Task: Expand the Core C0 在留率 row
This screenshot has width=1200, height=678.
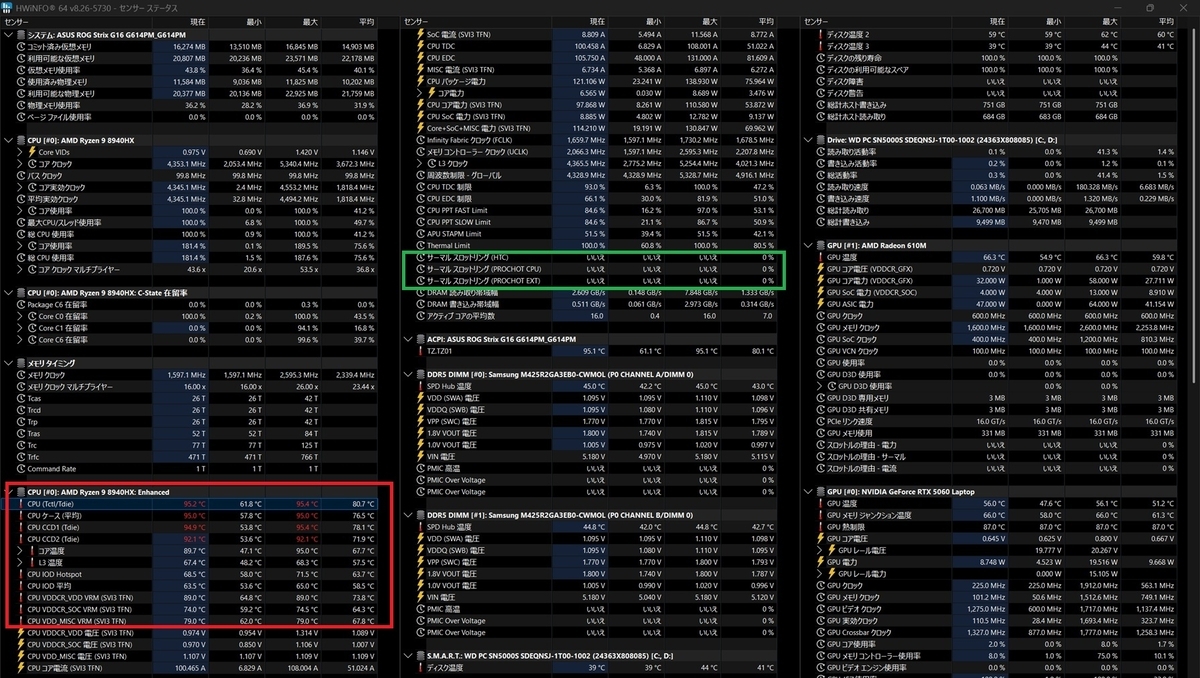Action: (x=21, y=316)
